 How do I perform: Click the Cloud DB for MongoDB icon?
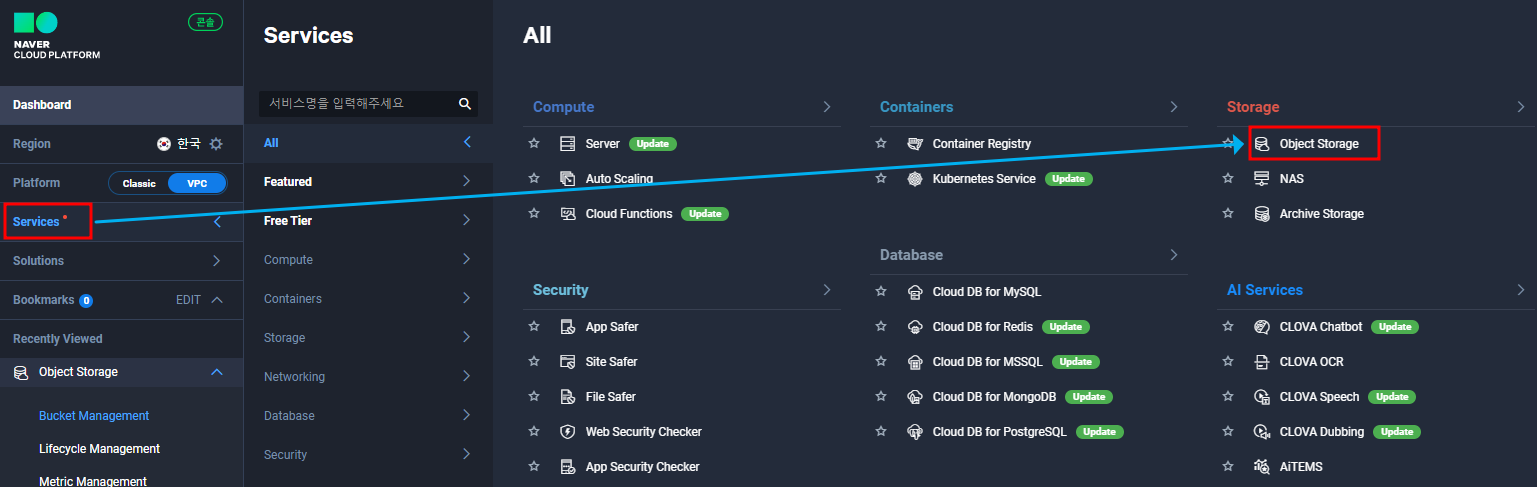[x=914, y=397]
